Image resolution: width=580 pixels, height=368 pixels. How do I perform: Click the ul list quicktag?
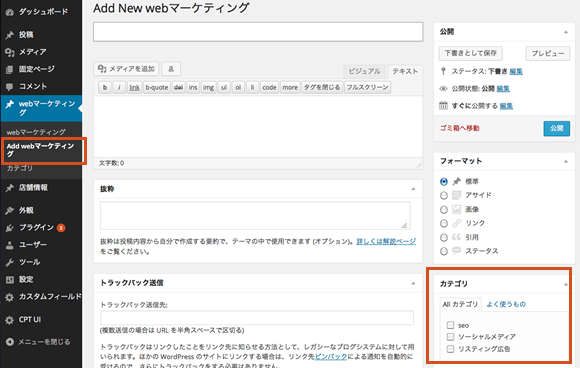pyautogui.click(x=224, y=88)
